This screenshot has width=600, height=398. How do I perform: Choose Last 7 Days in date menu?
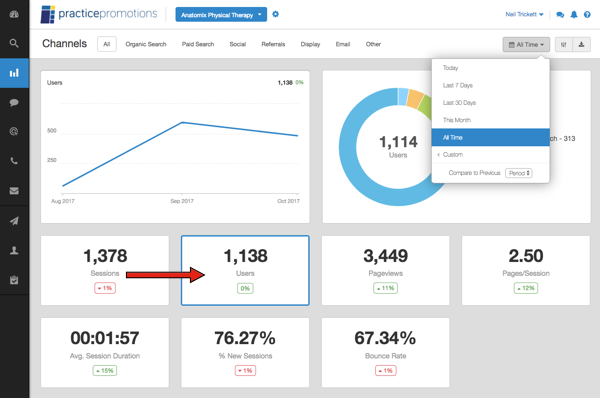491,85
